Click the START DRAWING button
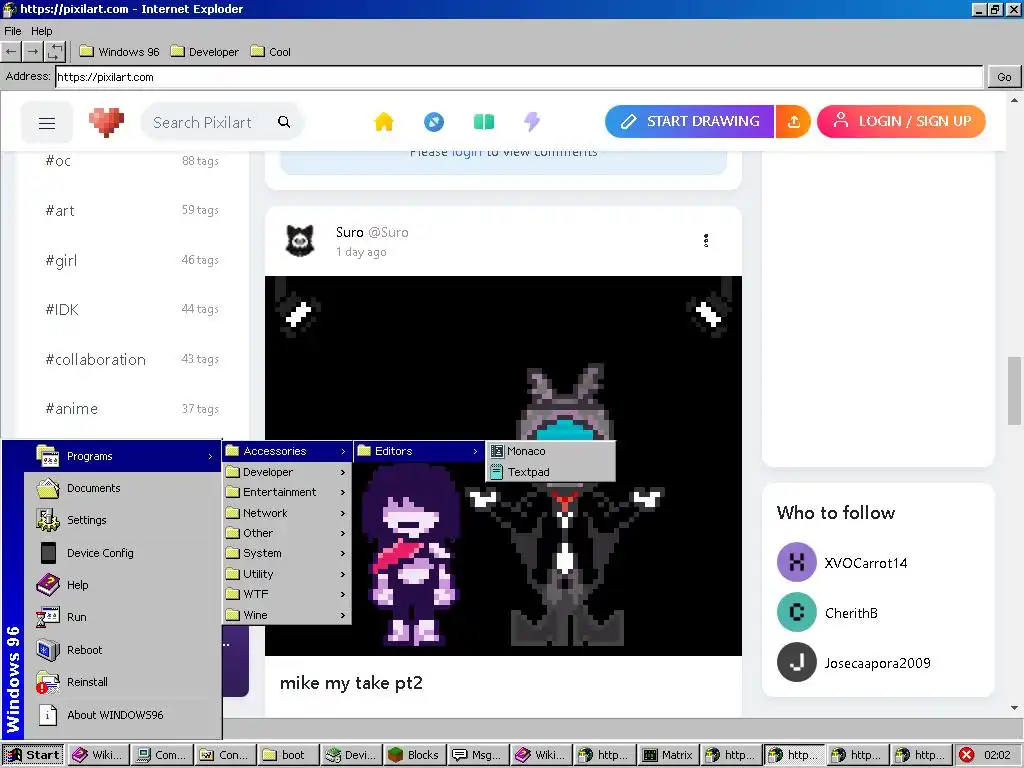The height and width of the screenshot is (768, 1024). (690, 121)
